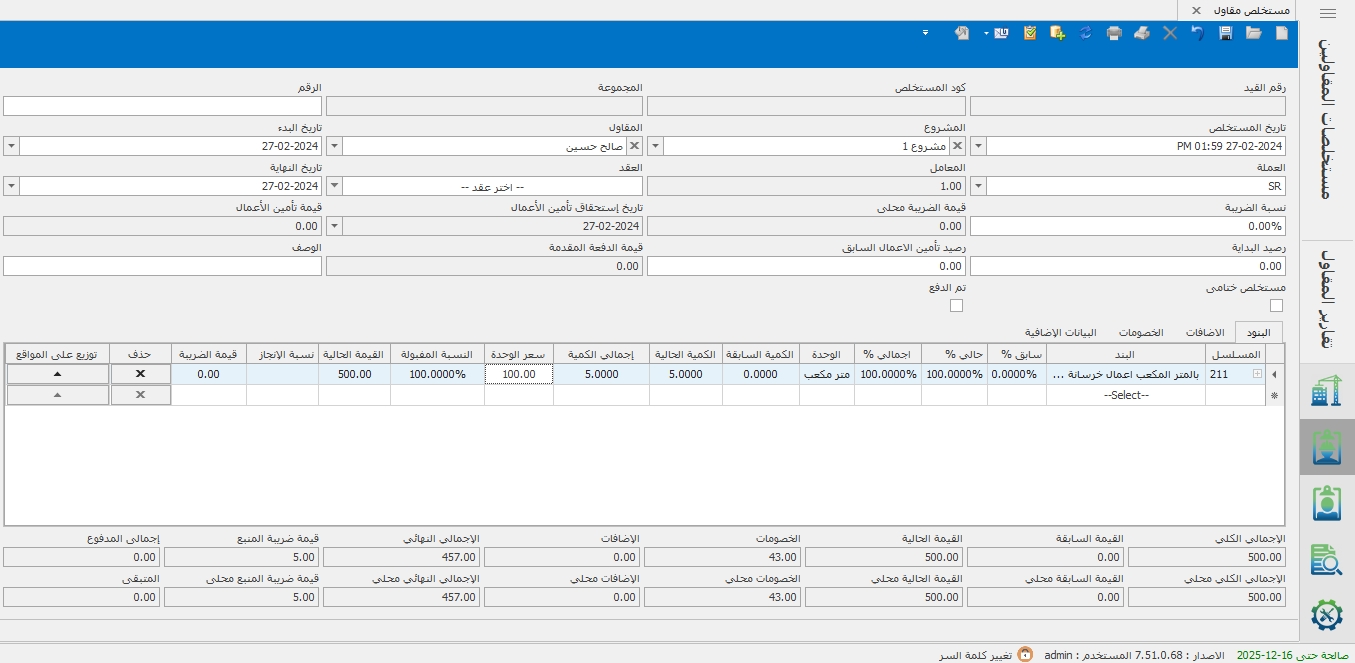Click the الوصف description input field
Viewport: 1355px width, 663px height.
point(162,266)
